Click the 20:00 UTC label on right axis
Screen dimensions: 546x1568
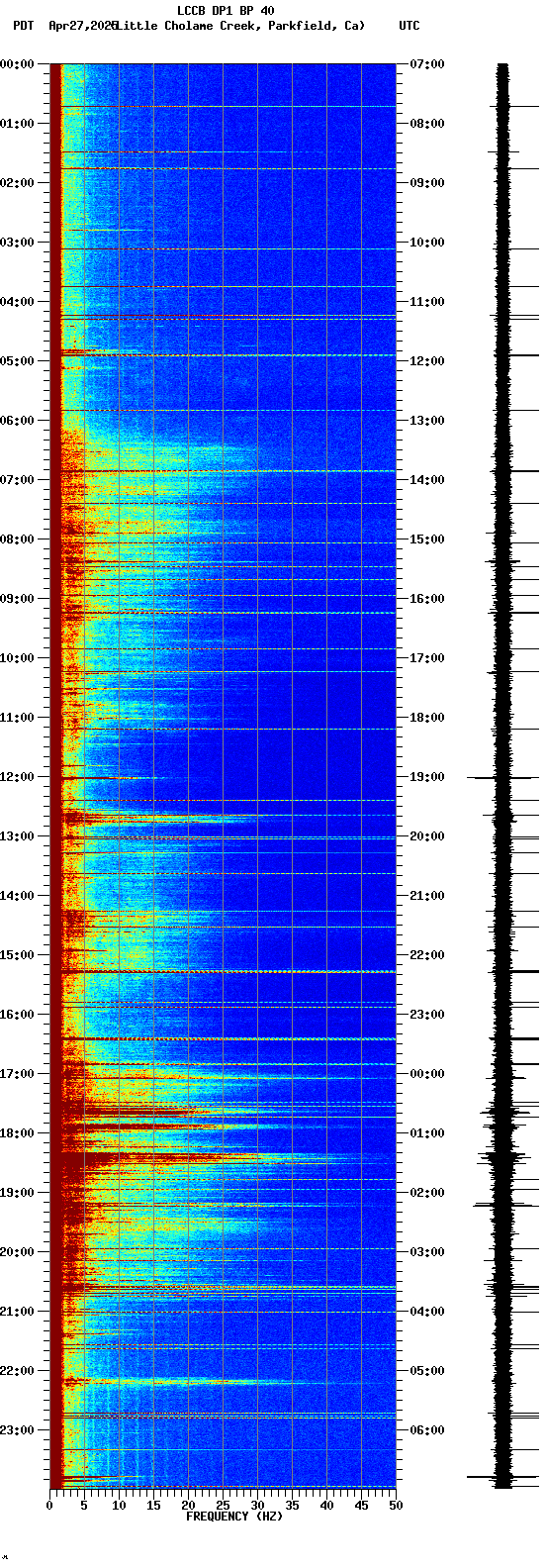pos(427,836)
